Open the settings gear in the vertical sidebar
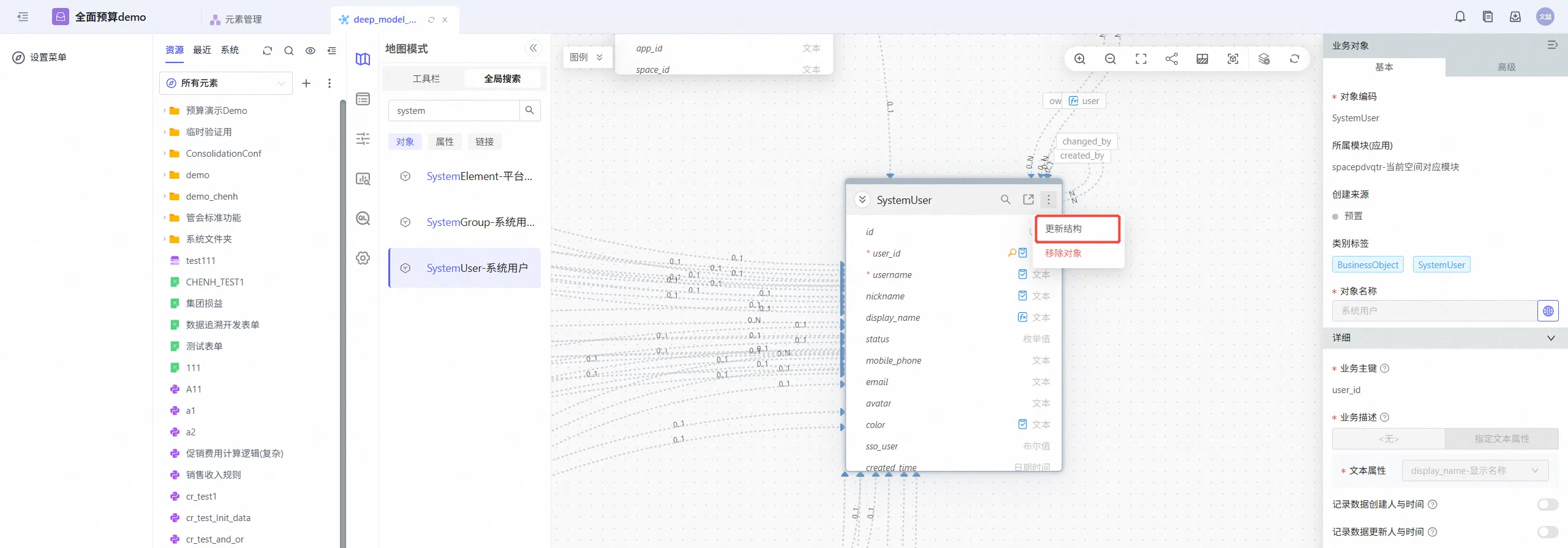Viewport: 1568px width, 548px height. (x=363, y=258)
